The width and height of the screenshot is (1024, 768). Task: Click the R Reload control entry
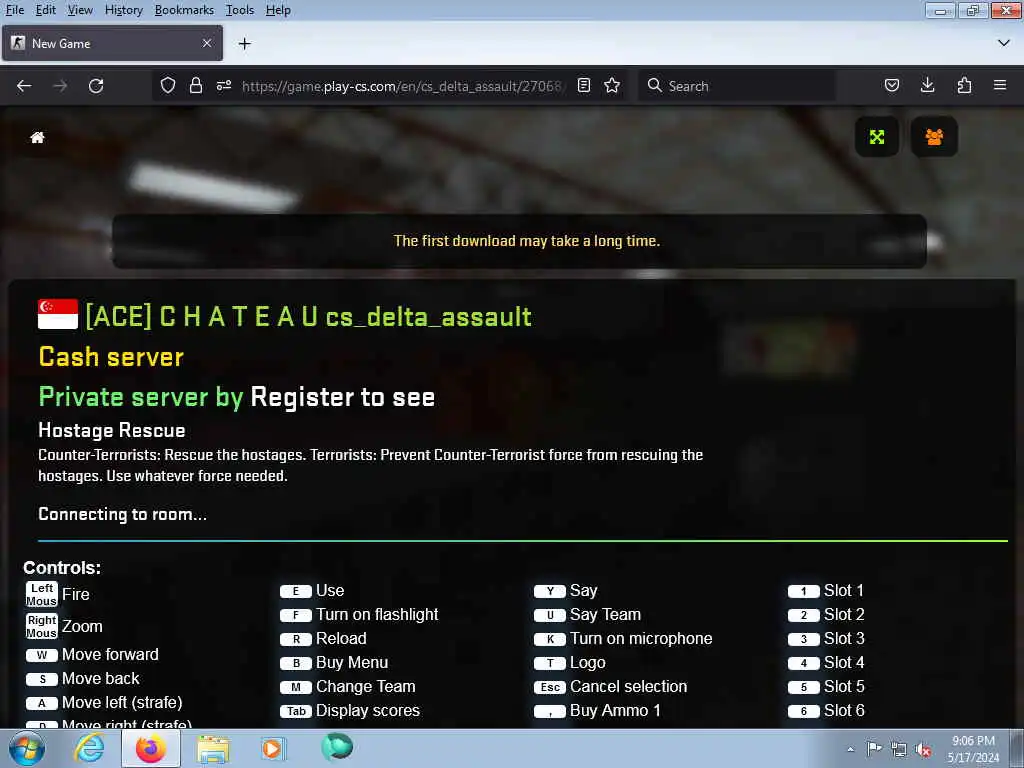tap(323, 639)
